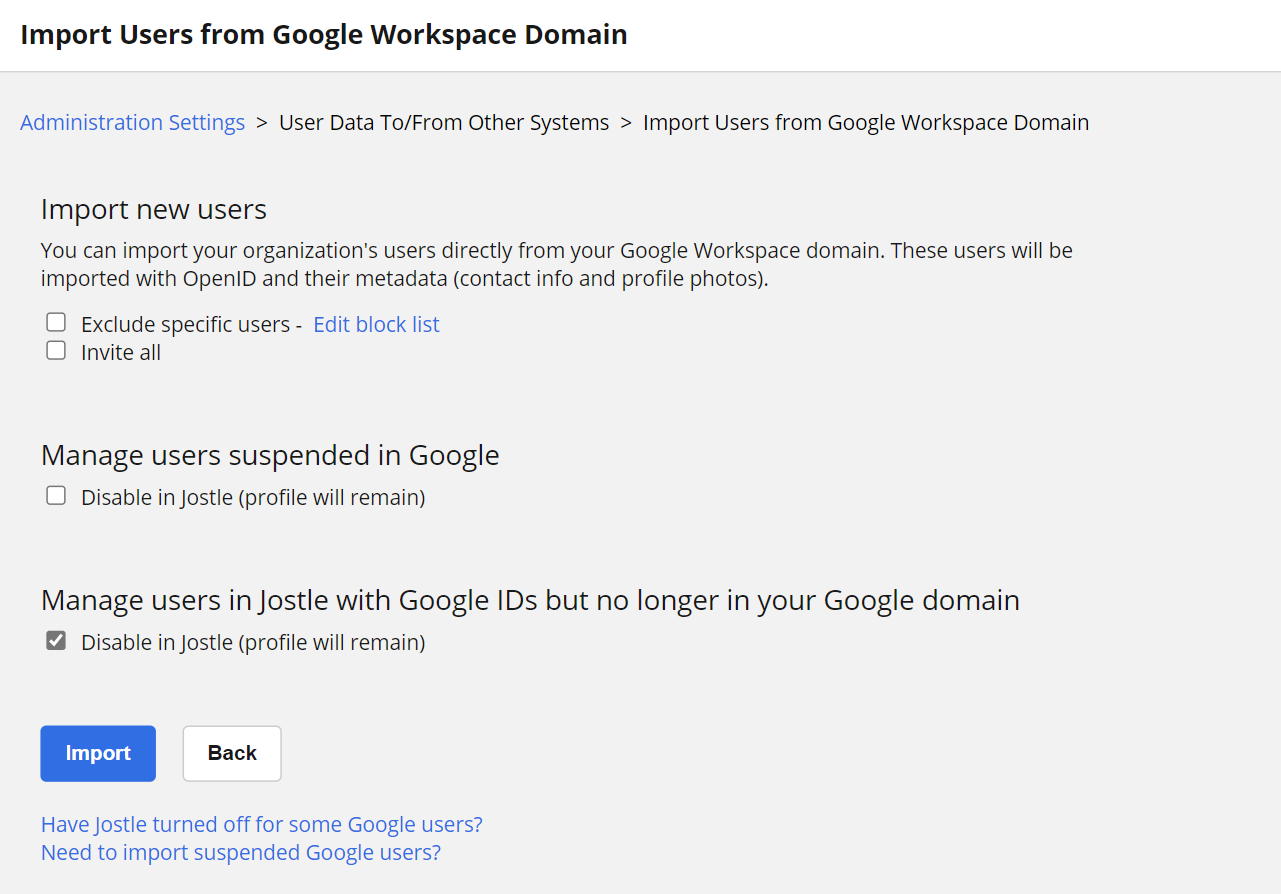
Task: Open 'Have Jostle turned off for some Google users?'
Action: (x=262, y=824)
